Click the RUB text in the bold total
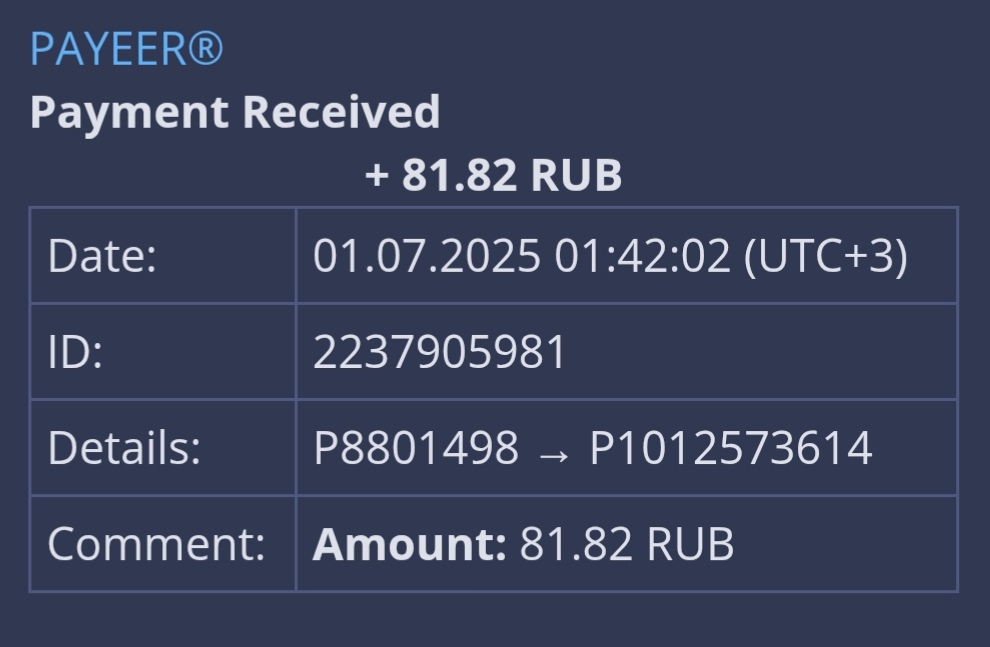 (576, 175)
